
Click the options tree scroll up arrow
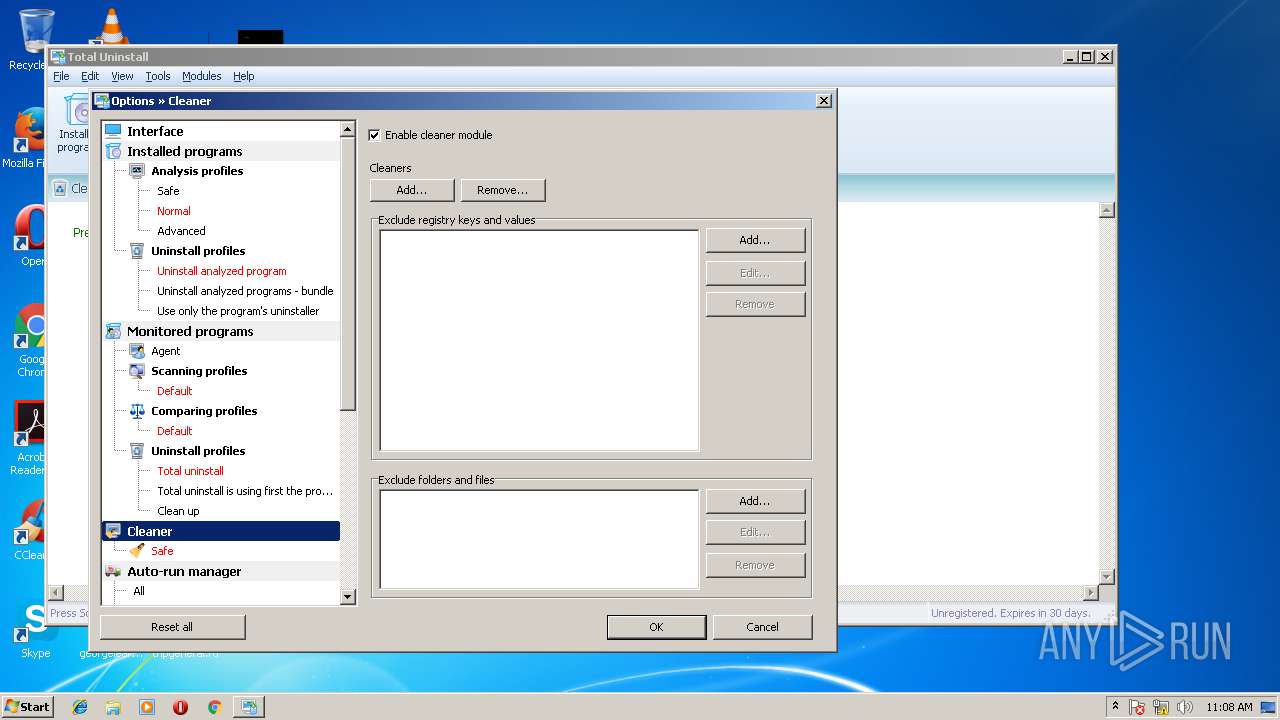pos(348,129)
